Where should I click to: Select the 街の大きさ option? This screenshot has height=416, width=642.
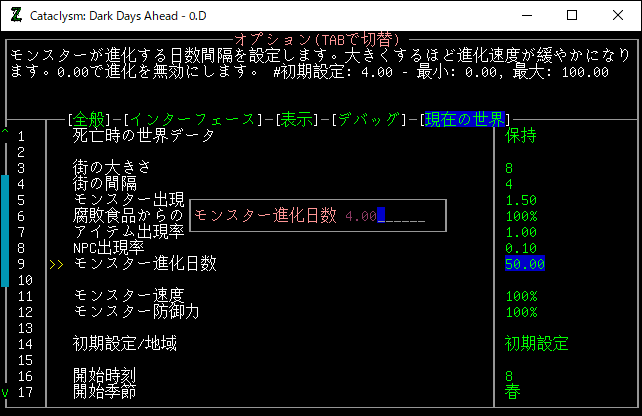(x=114, y=168)
